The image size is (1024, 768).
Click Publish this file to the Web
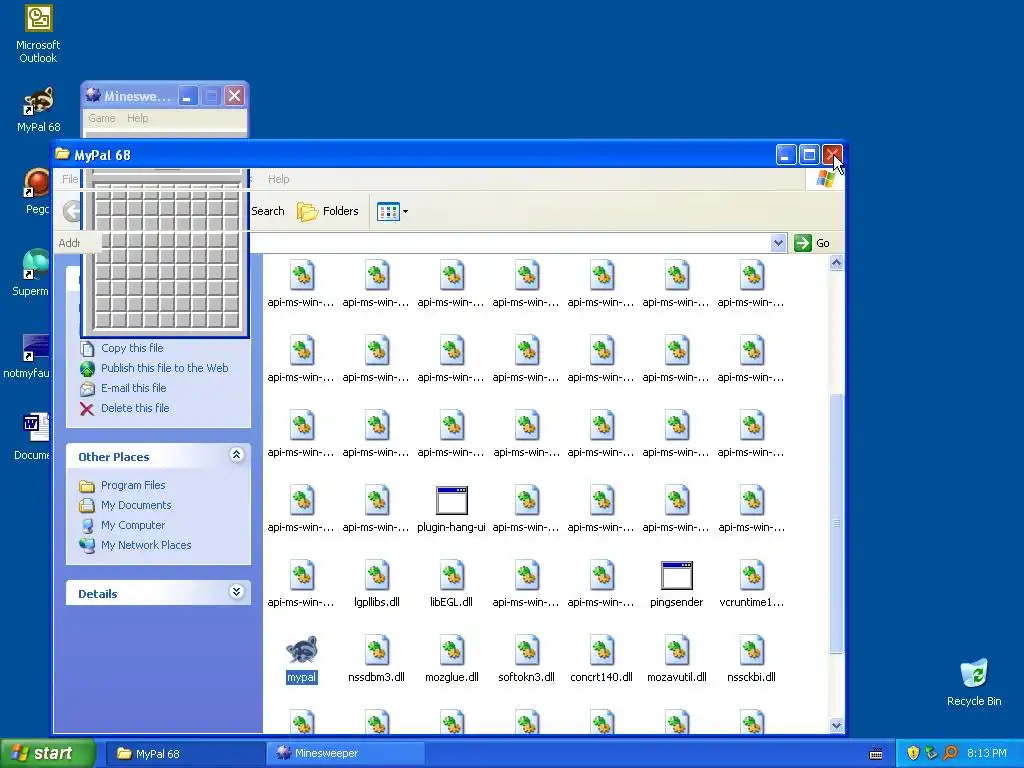tap(165, 368)
